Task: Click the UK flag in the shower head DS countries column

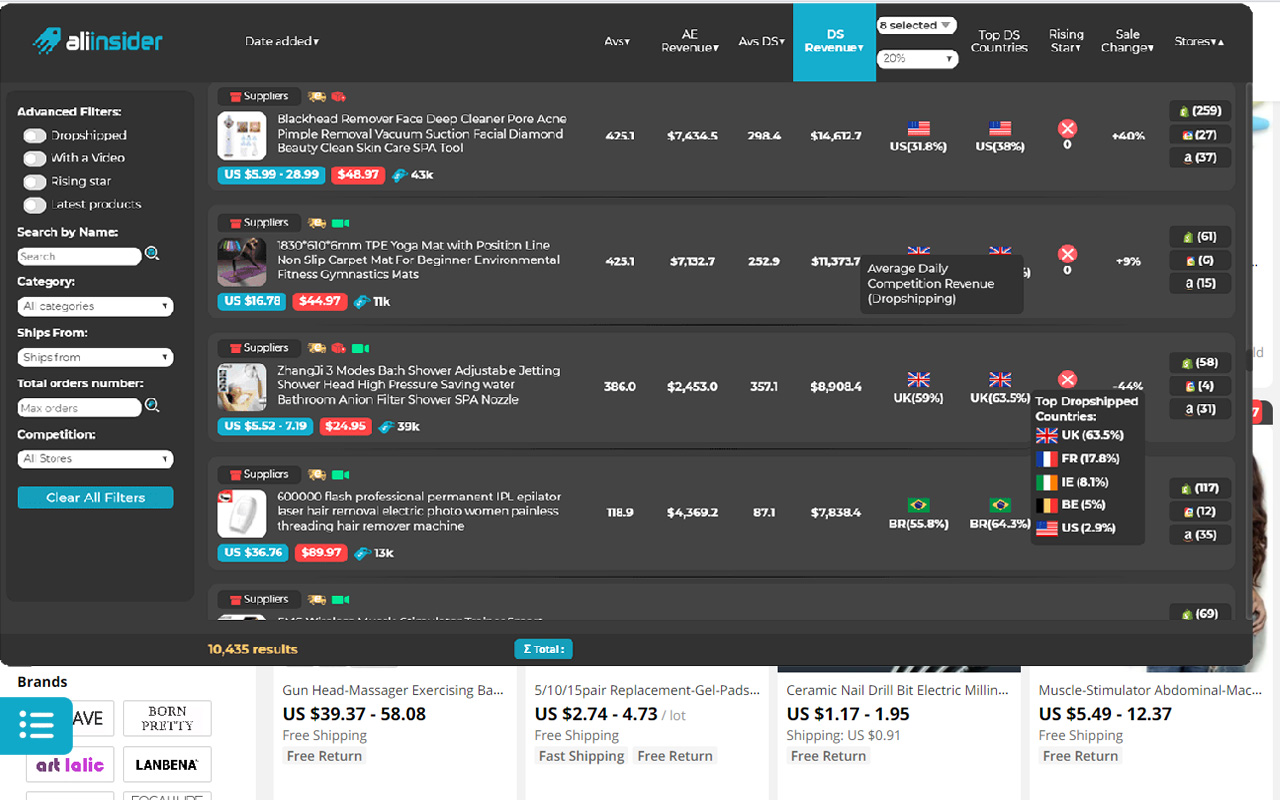Action: tap(1000, 380)
